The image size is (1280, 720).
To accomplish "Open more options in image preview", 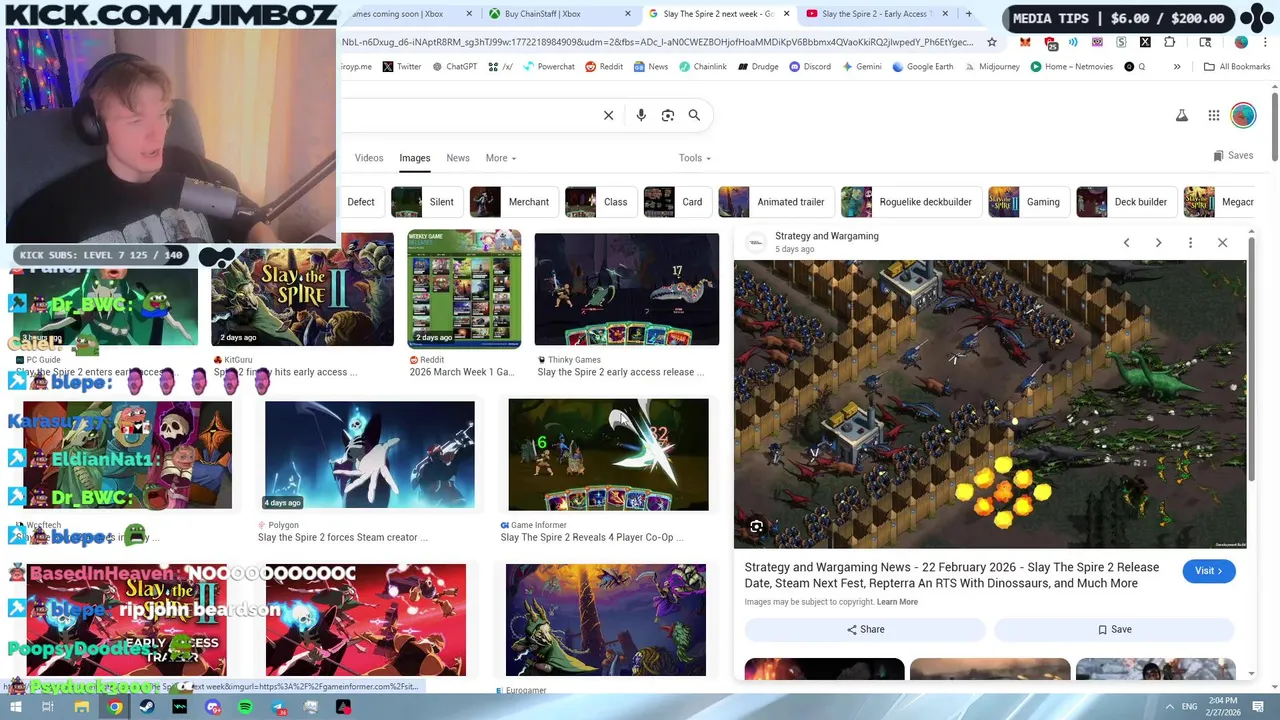I will point(1191,243).
